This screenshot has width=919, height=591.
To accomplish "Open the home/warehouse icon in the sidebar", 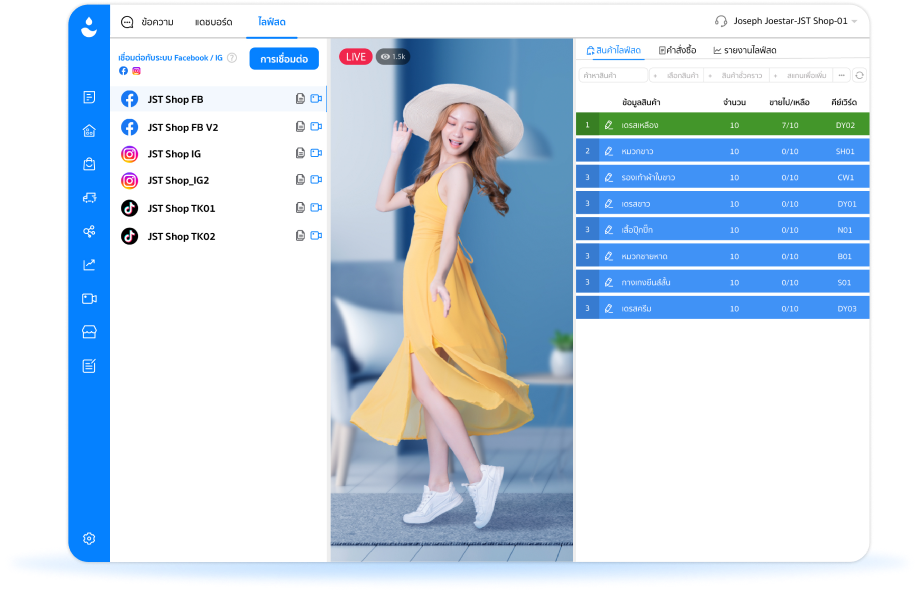I will [x=89, y=131].
